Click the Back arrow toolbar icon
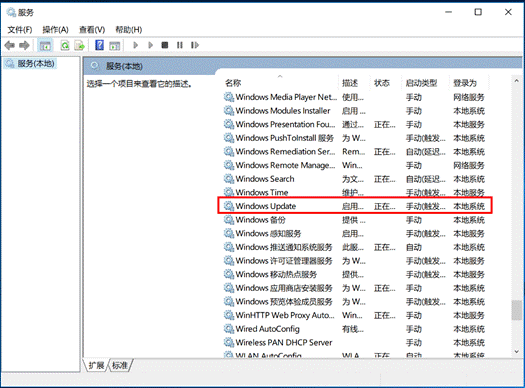 point(9,45)
